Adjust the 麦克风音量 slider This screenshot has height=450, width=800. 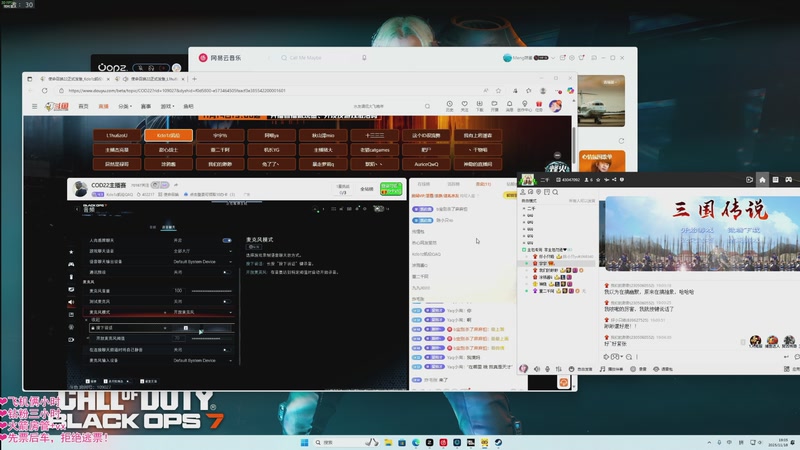coord(211,291)
